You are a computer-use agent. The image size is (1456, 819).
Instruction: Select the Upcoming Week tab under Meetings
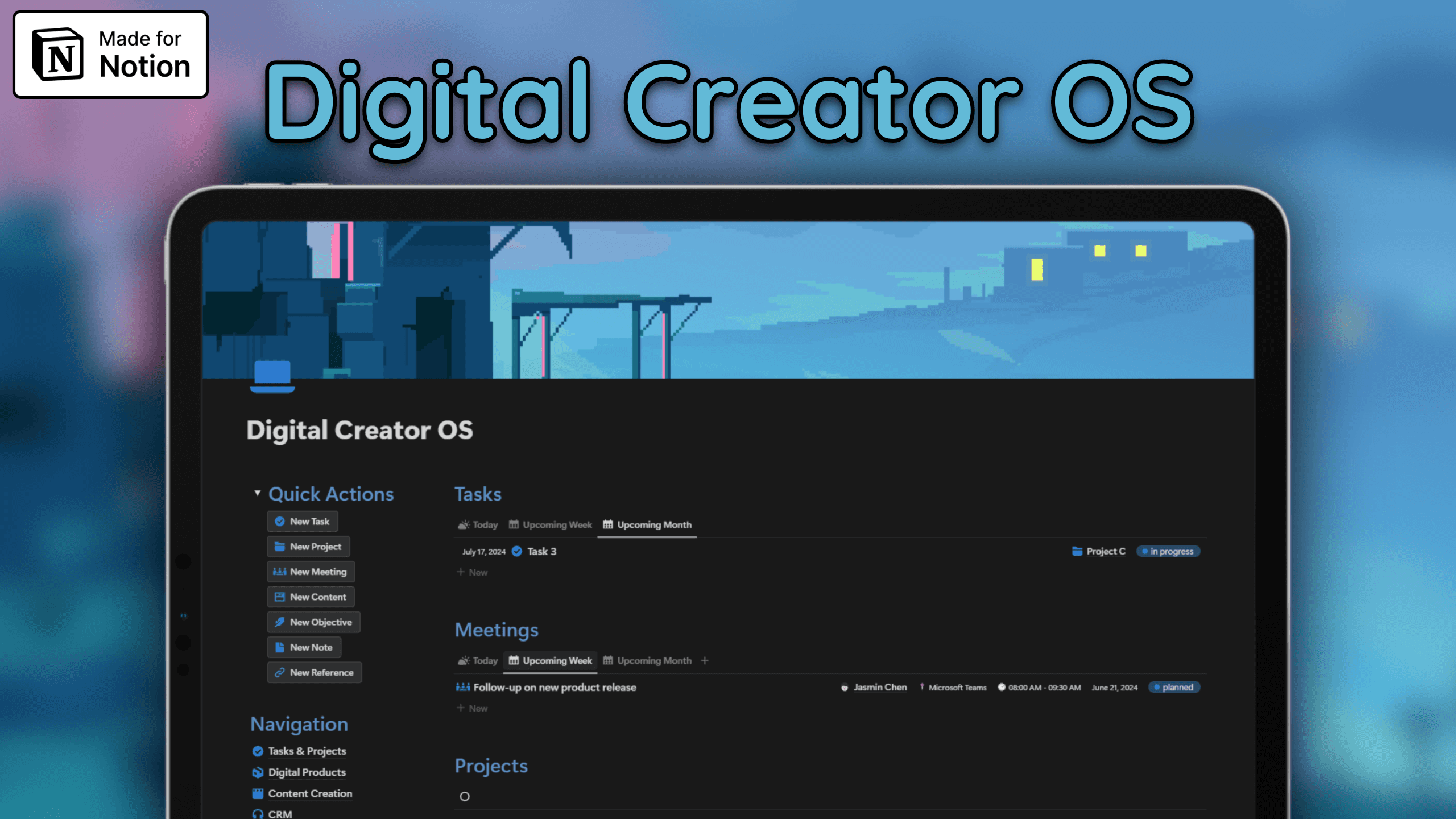(x=550, y=660)
